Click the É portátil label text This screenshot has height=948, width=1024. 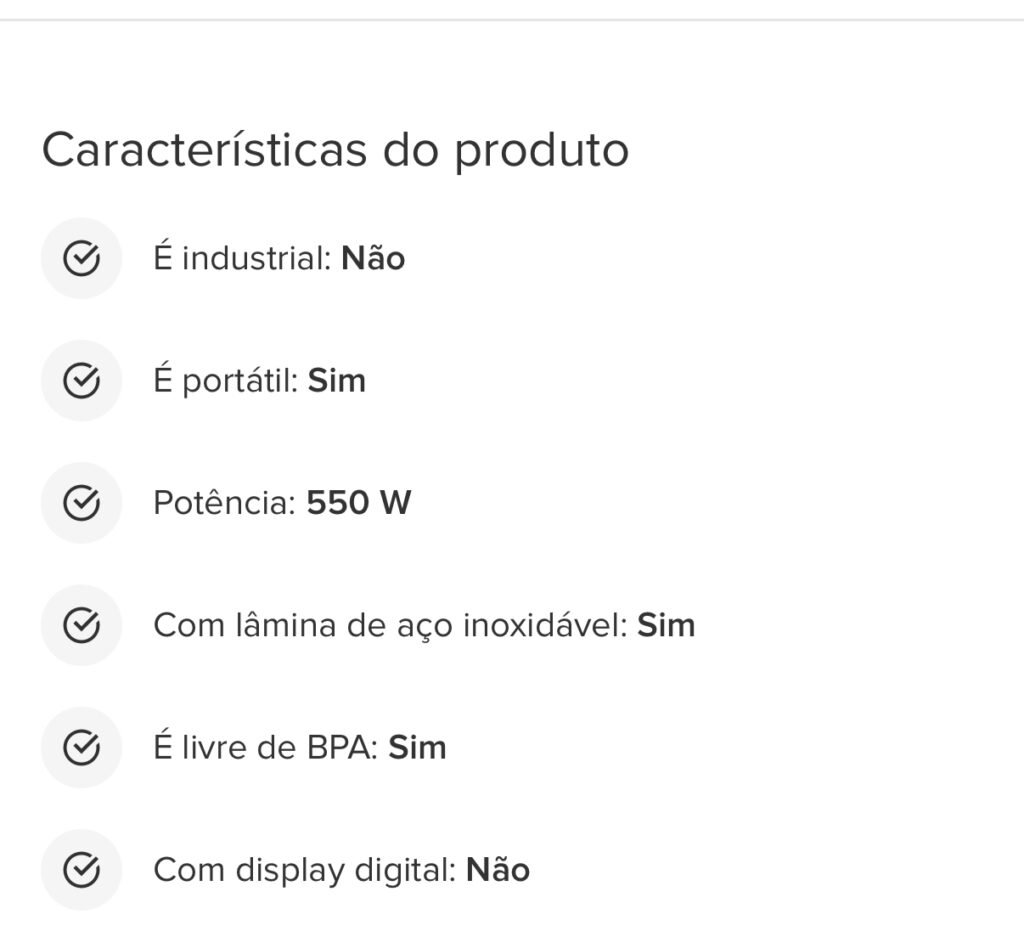point(226,380)
